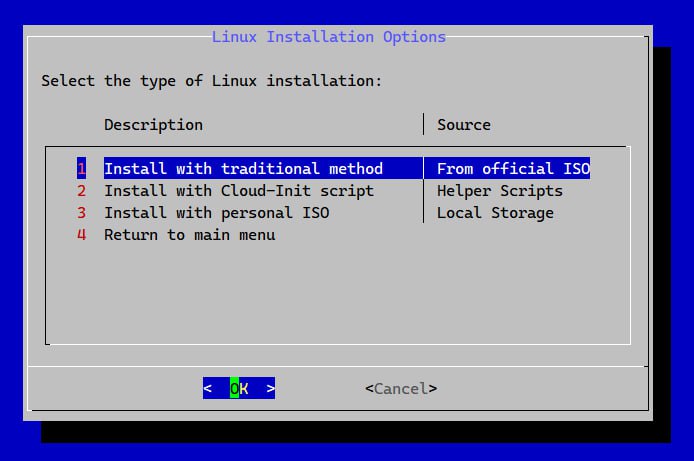Click the 'Linux Installation Options' title
Viewport: 694px width, 461px height.
[x=329, y=37]
